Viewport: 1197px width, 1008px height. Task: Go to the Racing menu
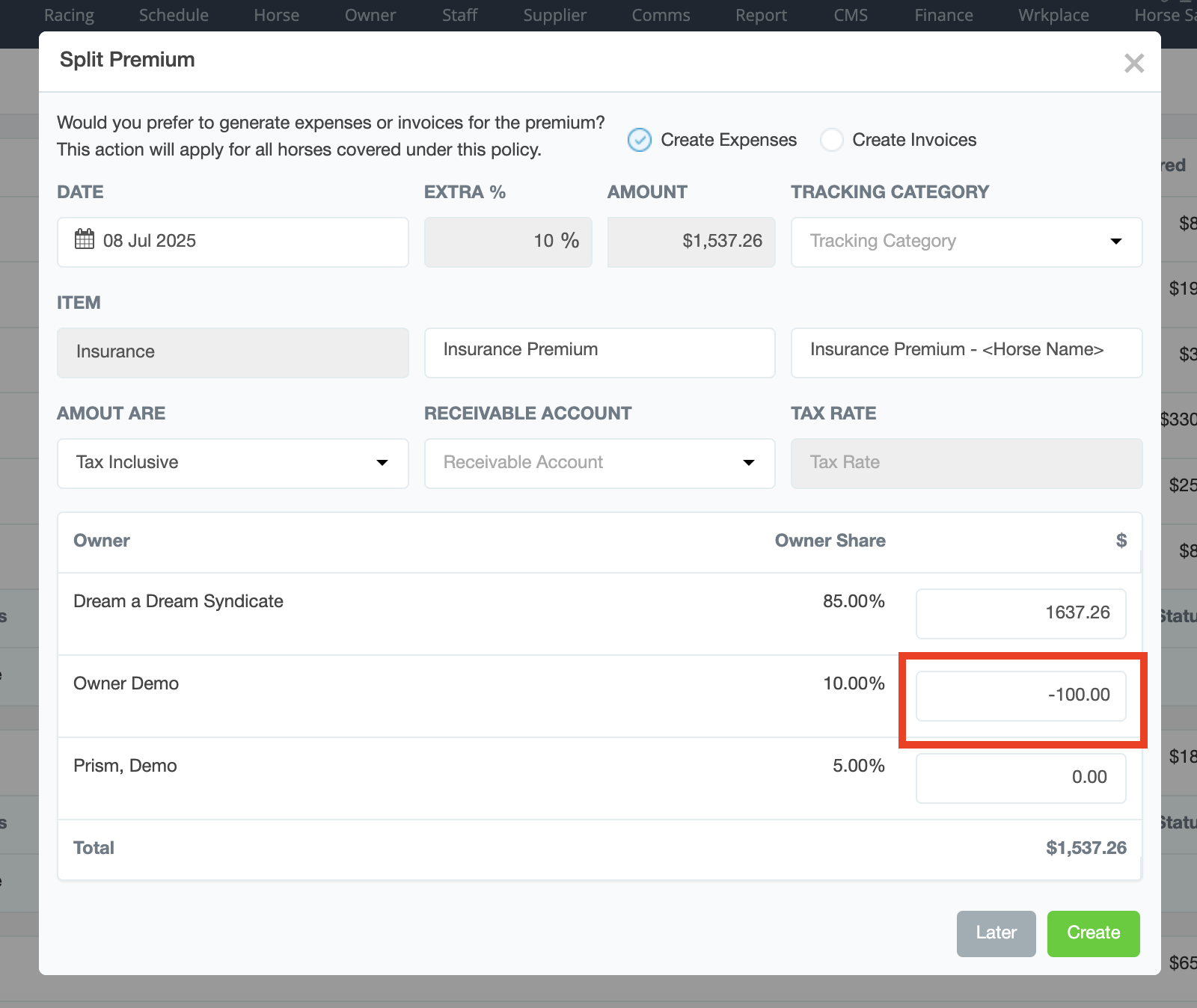(69, 15)
